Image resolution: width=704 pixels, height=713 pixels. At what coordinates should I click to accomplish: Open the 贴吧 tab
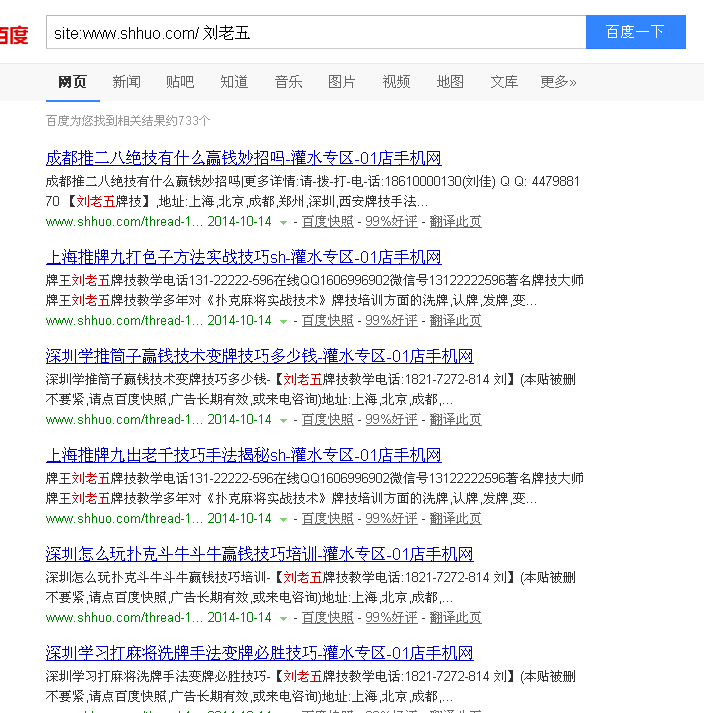click(x=180, y=82)
